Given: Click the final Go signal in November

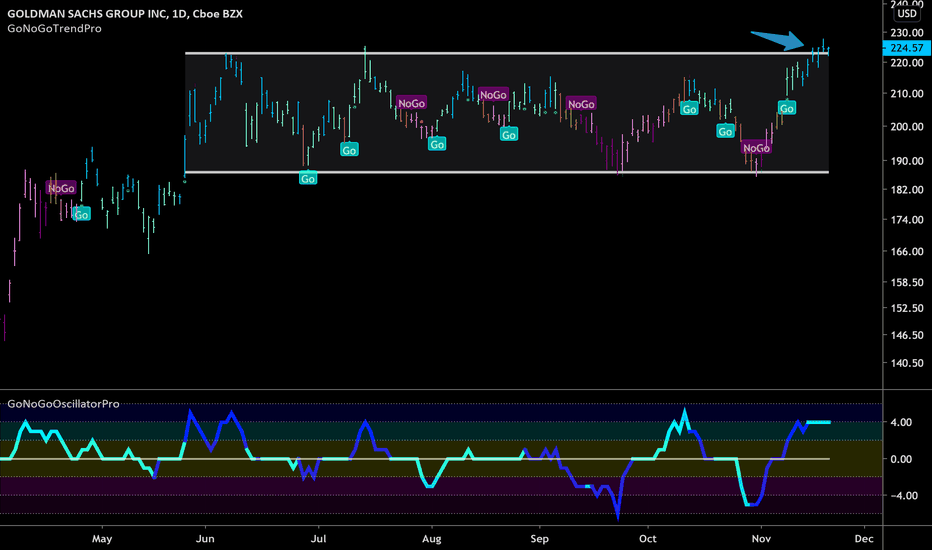Looking at the screenshot, I should point(787,108).
